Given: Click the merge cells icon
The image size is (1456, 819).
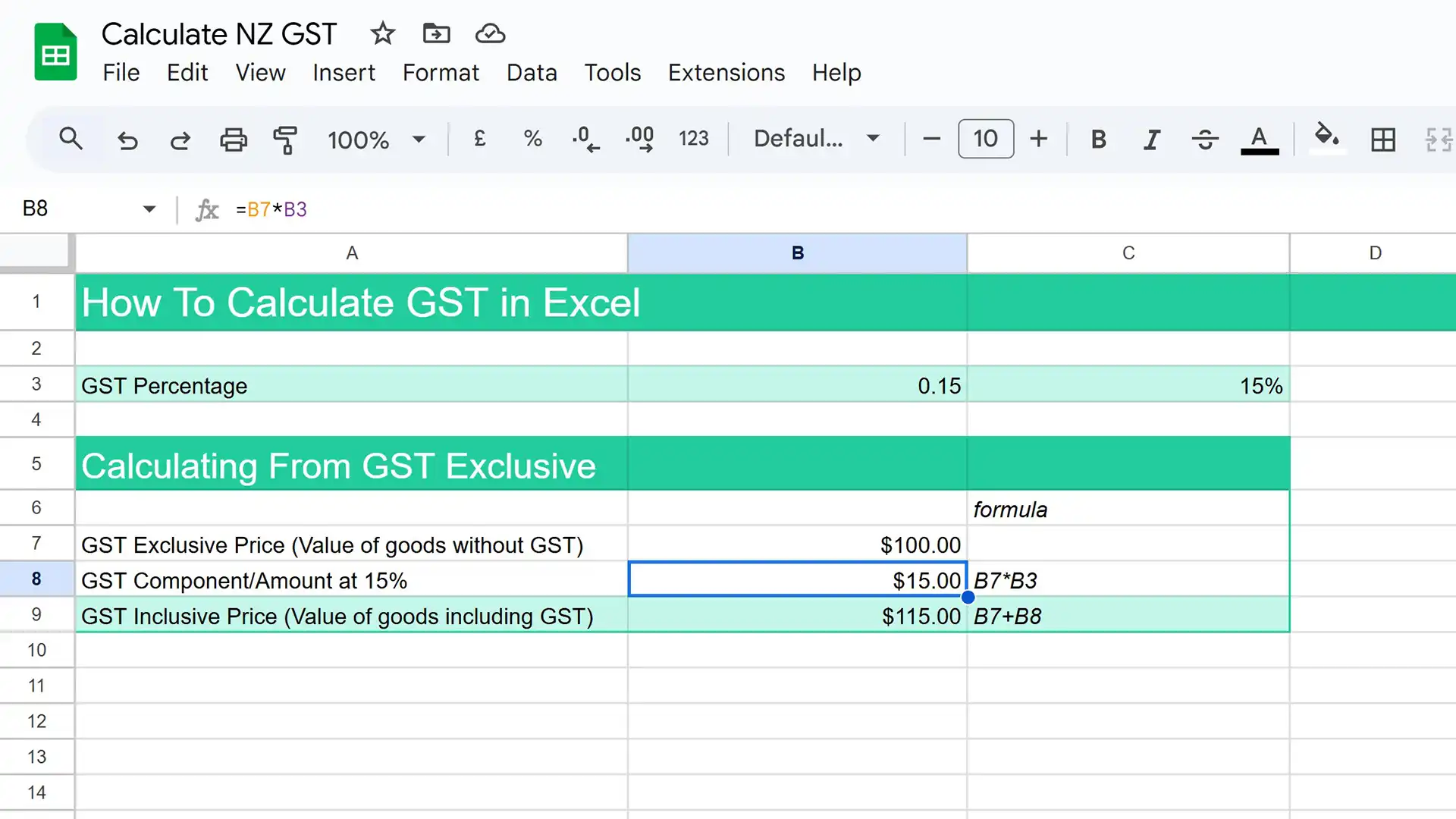Looking at the screenshot, I should 1439,140.
